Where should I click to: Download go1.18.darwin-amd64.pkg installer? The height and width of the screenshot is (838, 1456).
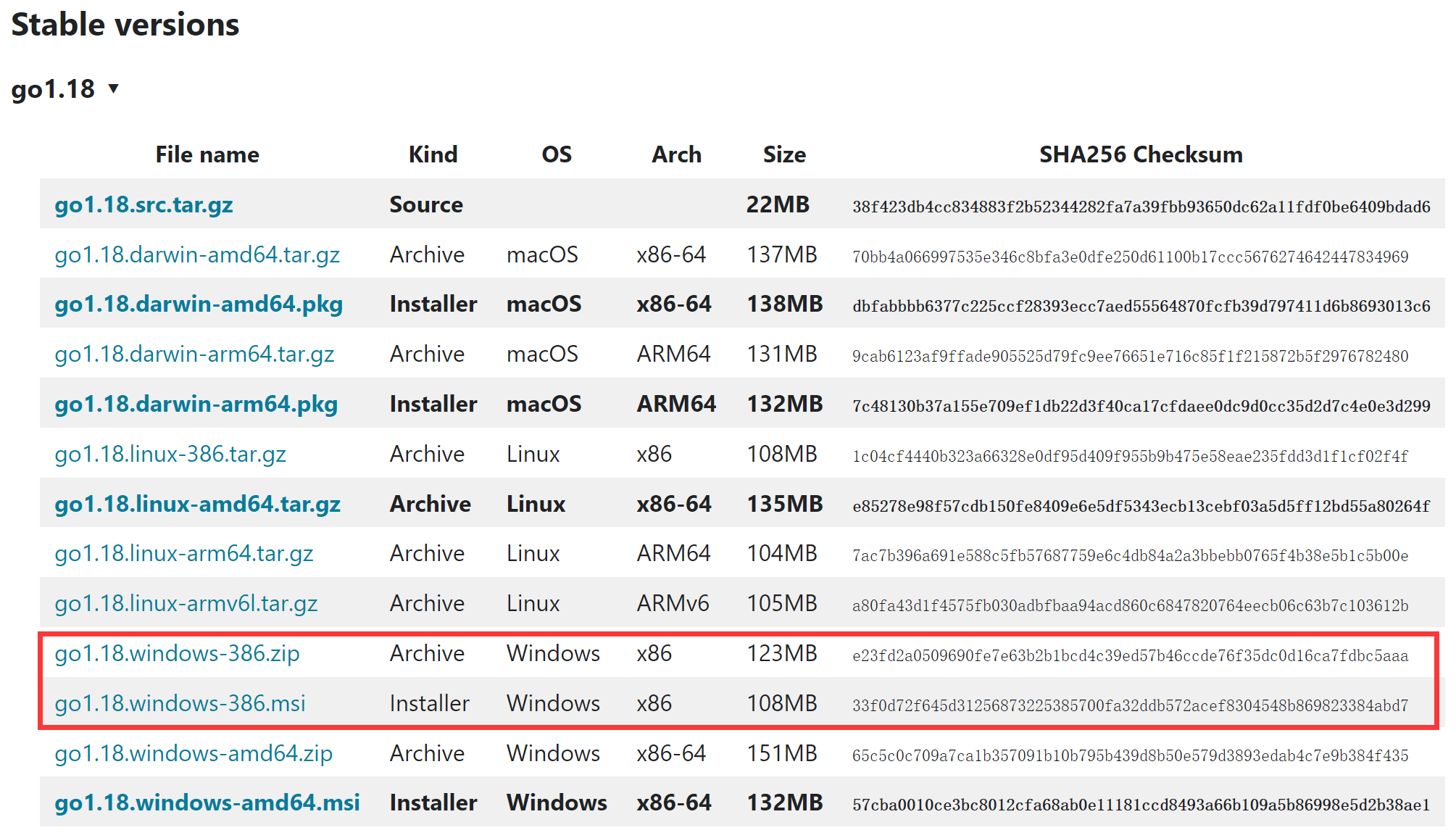199,304
